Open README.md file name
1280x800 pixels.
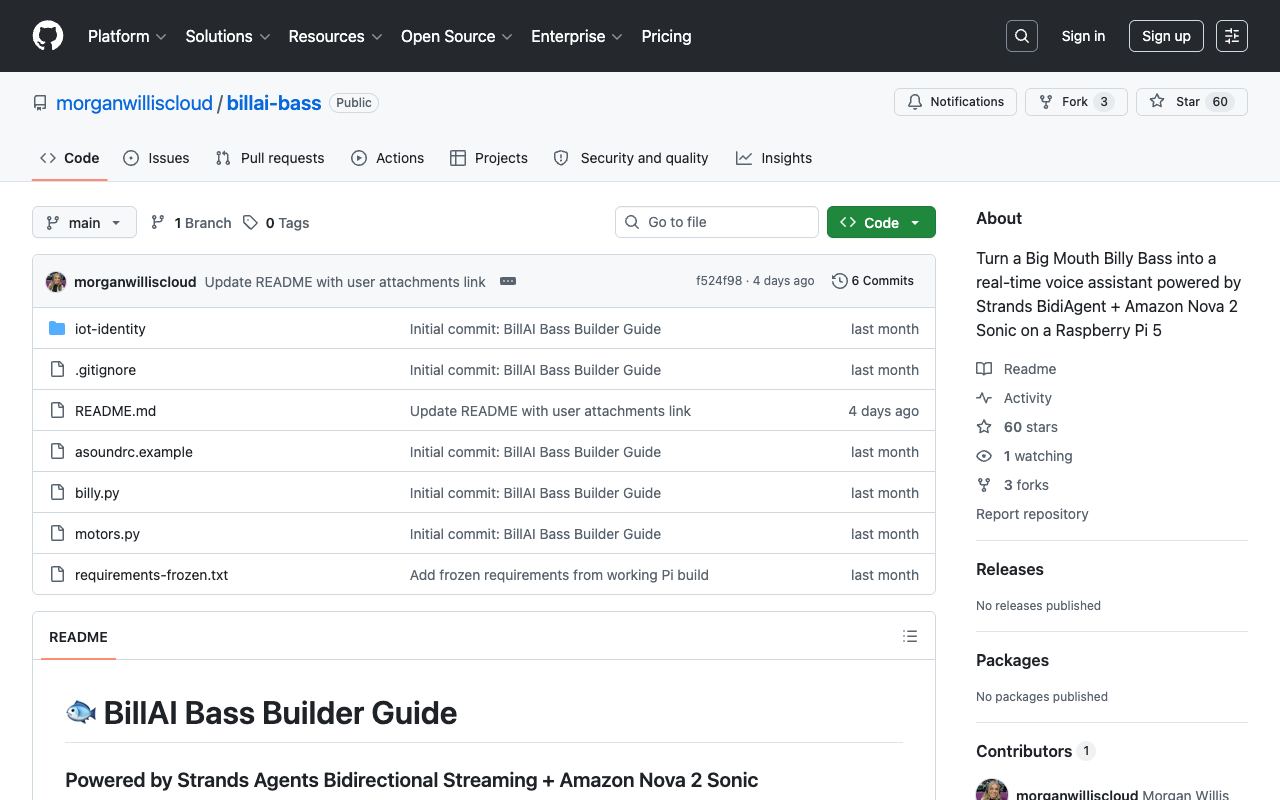(115, 411)
